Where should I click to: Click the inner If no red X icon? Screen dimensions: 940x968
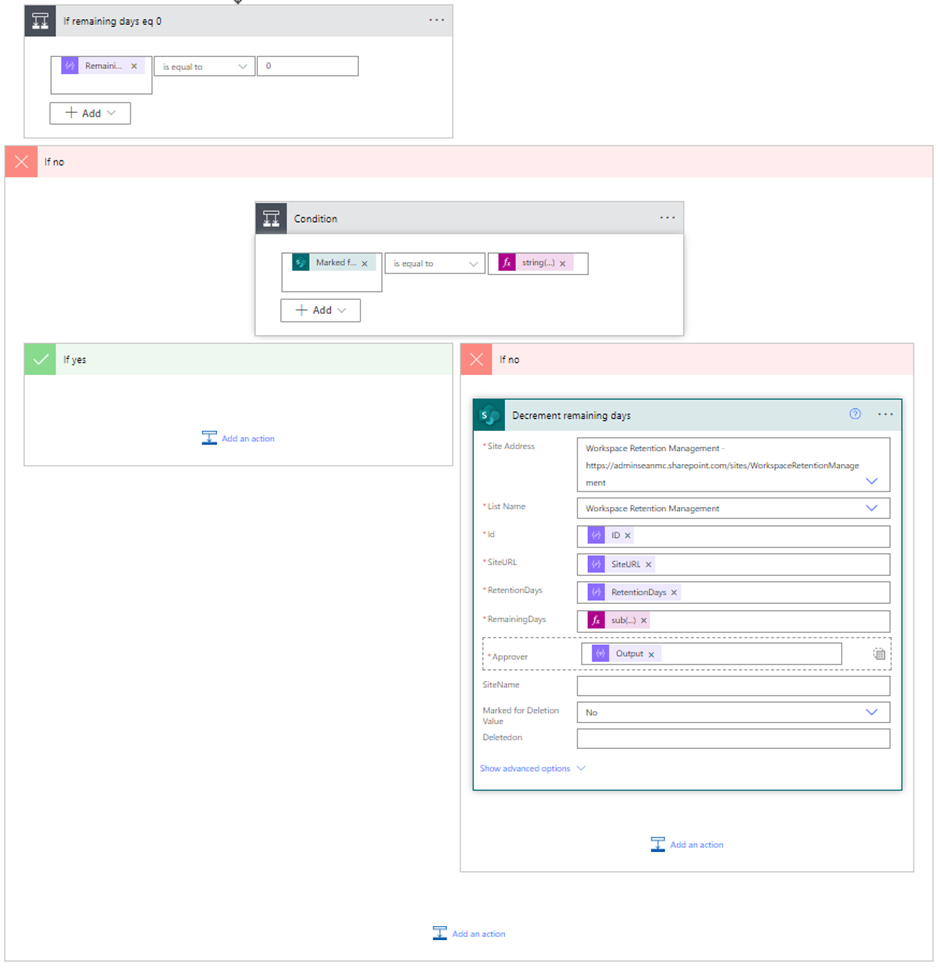(476, 359)
